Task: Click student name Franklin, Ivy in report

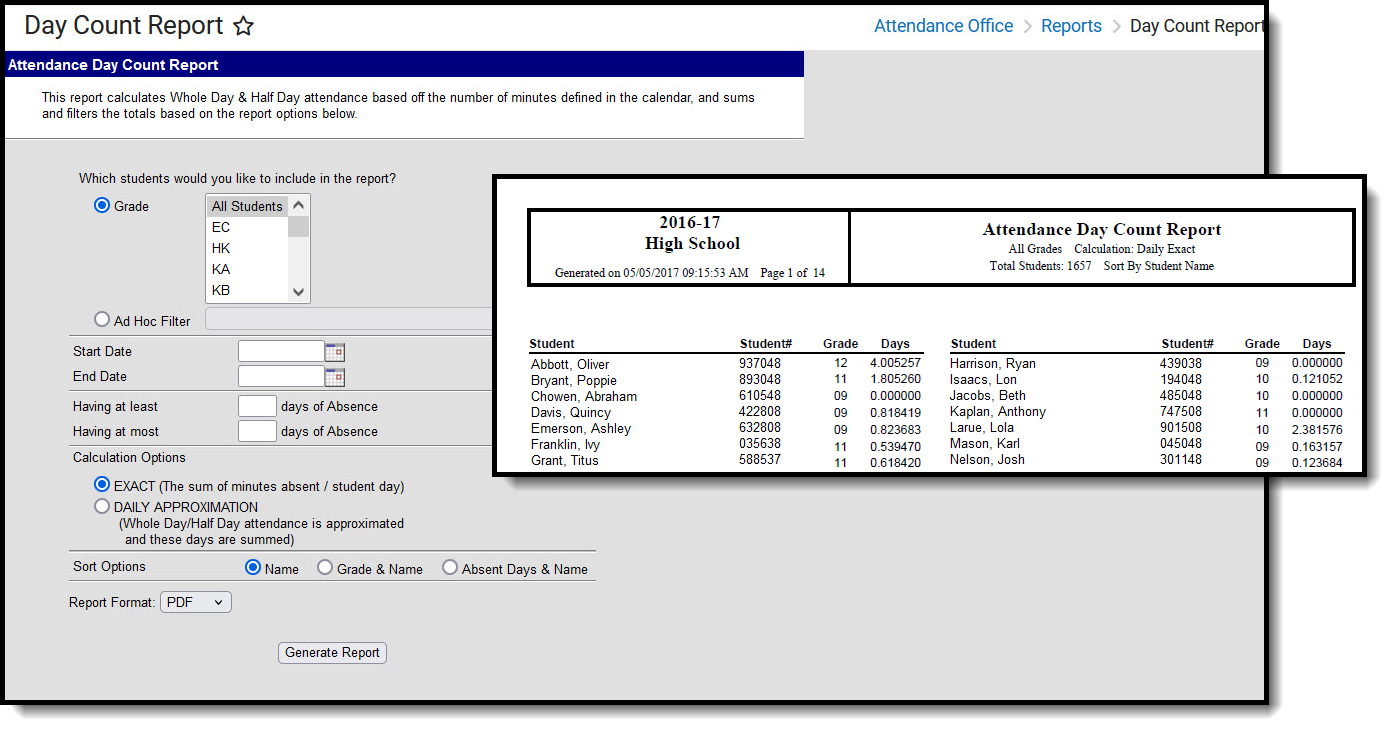Action: [x=566, y=445]
